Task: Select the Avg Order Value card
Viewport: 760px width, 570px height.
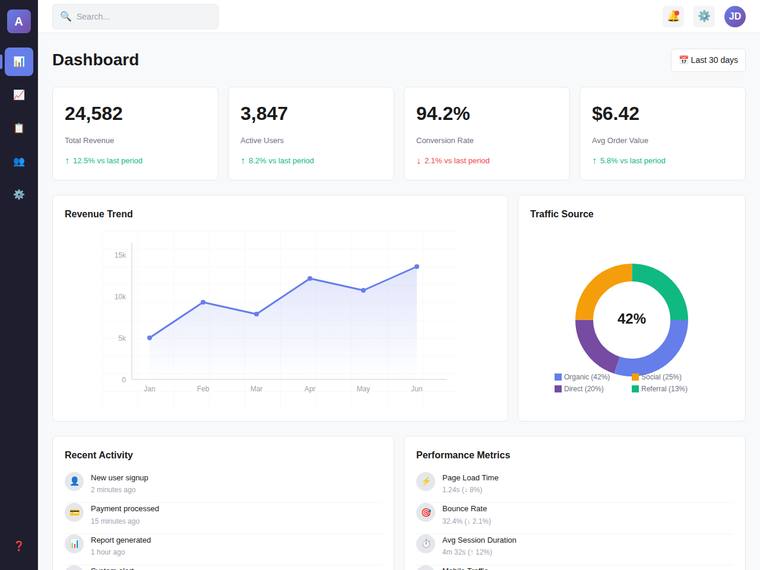Action: pyautogui.click(x=663, y=134)
